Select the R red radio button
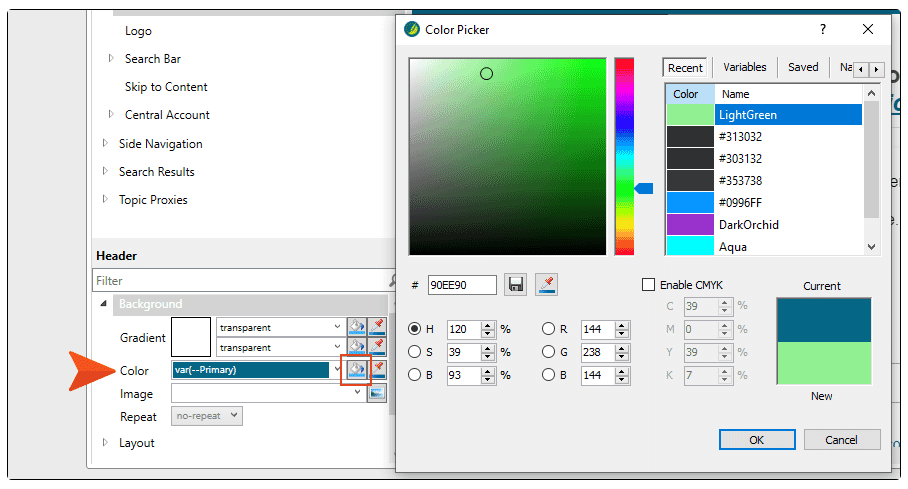Screen dimensions: 908x489 click(548, 329)
